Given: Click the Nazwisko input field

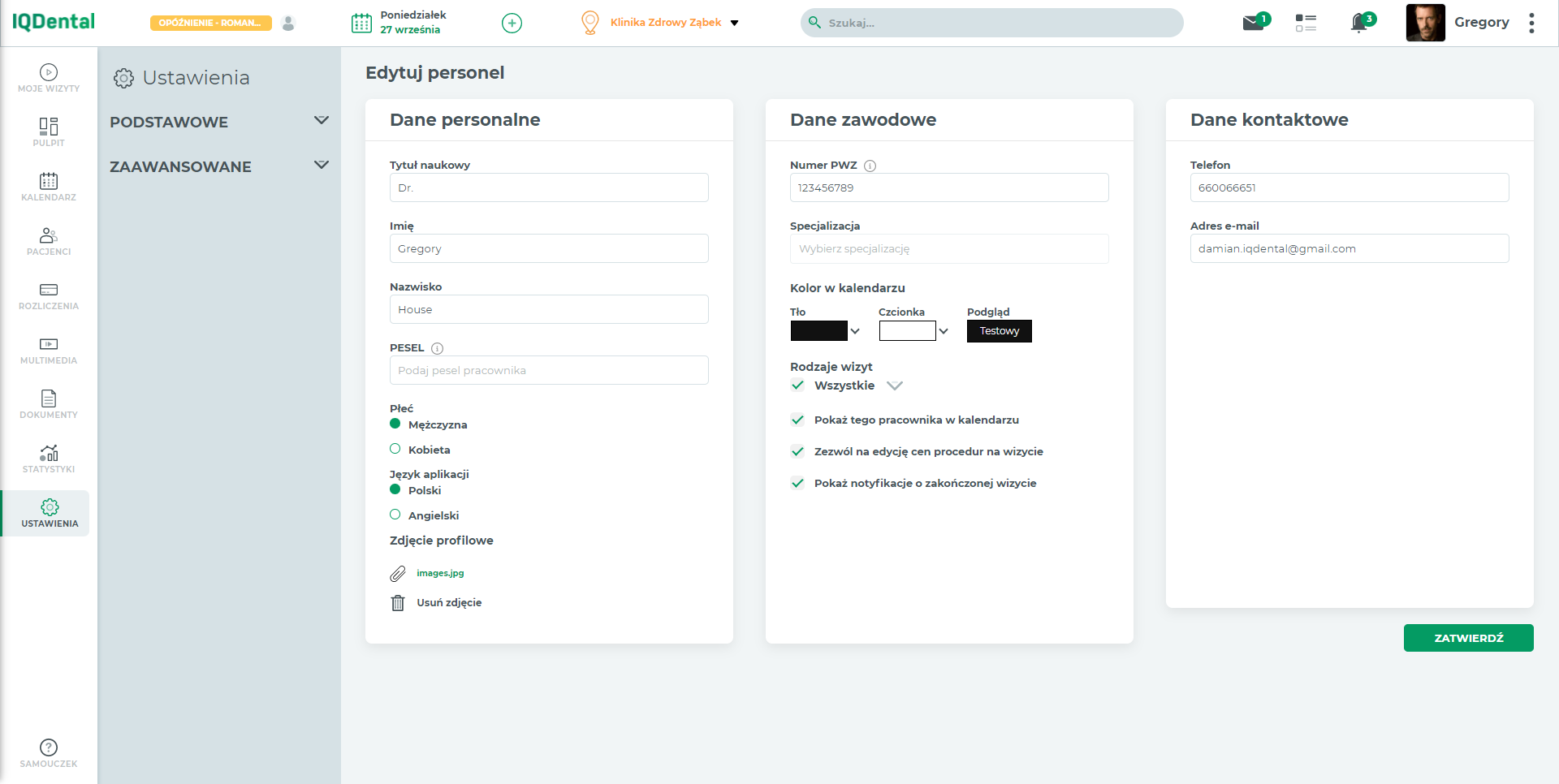Looking at the screenshot, I should click(549, 309).
